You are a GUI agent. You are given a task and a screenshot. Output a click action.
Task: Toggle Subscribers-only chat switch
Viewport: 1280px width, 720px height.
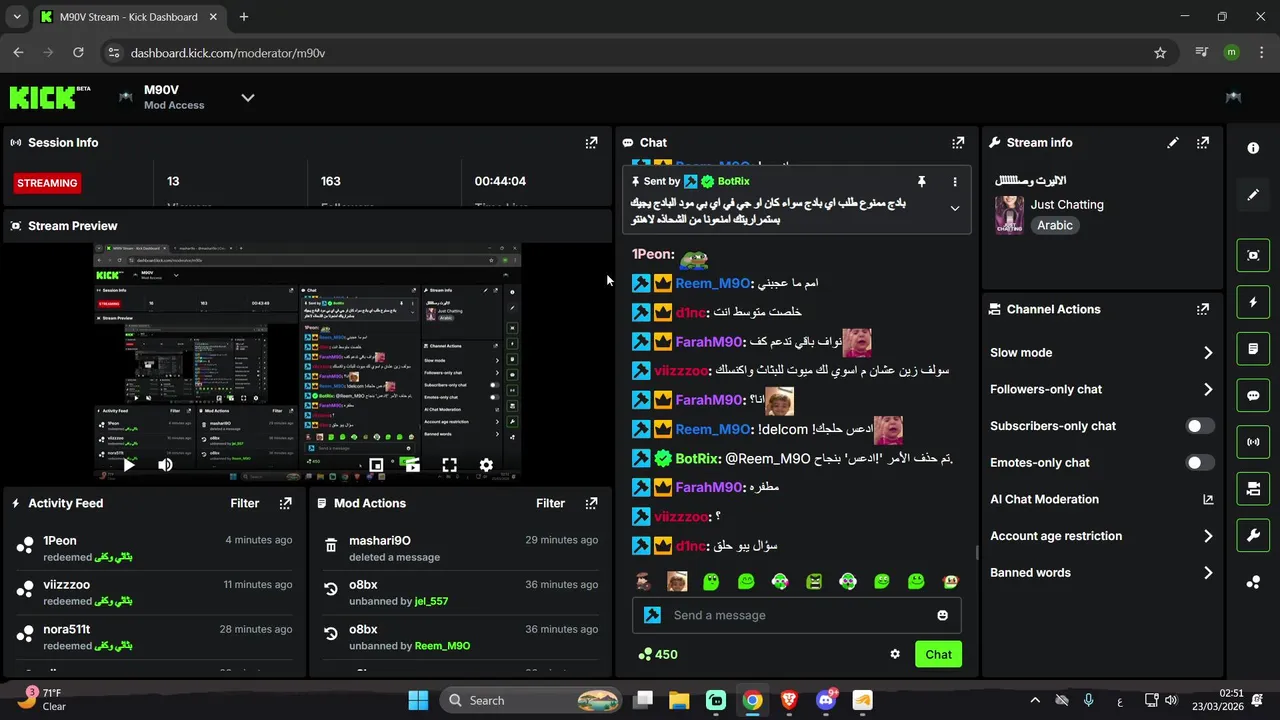point(1200,426)
